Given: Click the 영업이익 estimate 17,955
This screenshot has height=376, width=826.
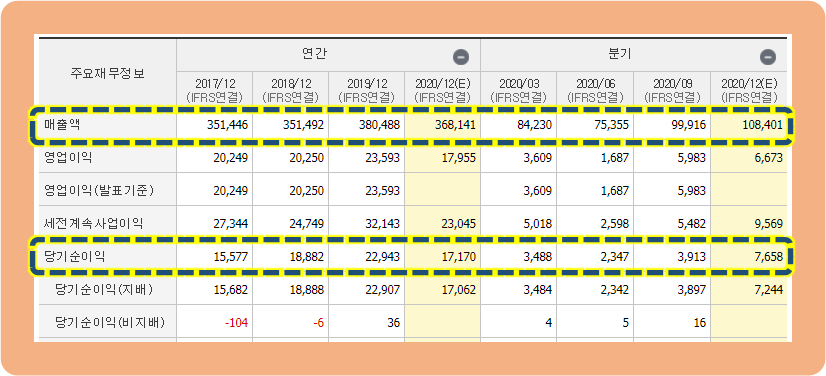Looking at the screenshot, I should pos(458,158).
